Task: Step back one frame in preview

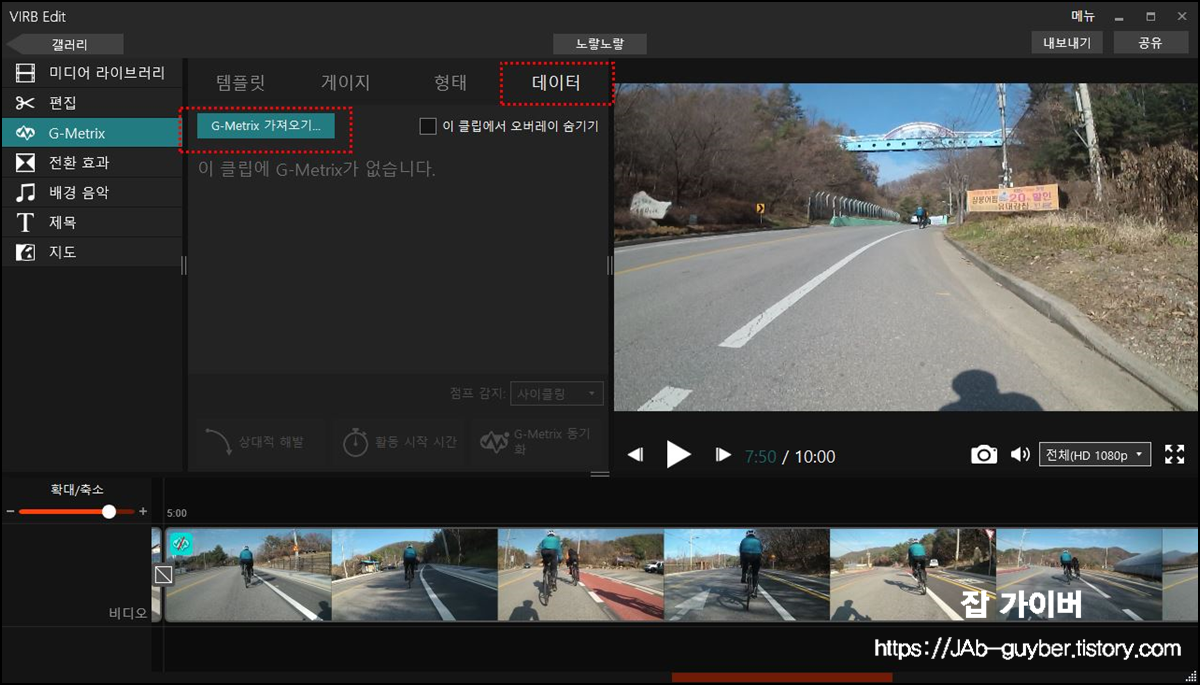Action: tap(635, 456)
